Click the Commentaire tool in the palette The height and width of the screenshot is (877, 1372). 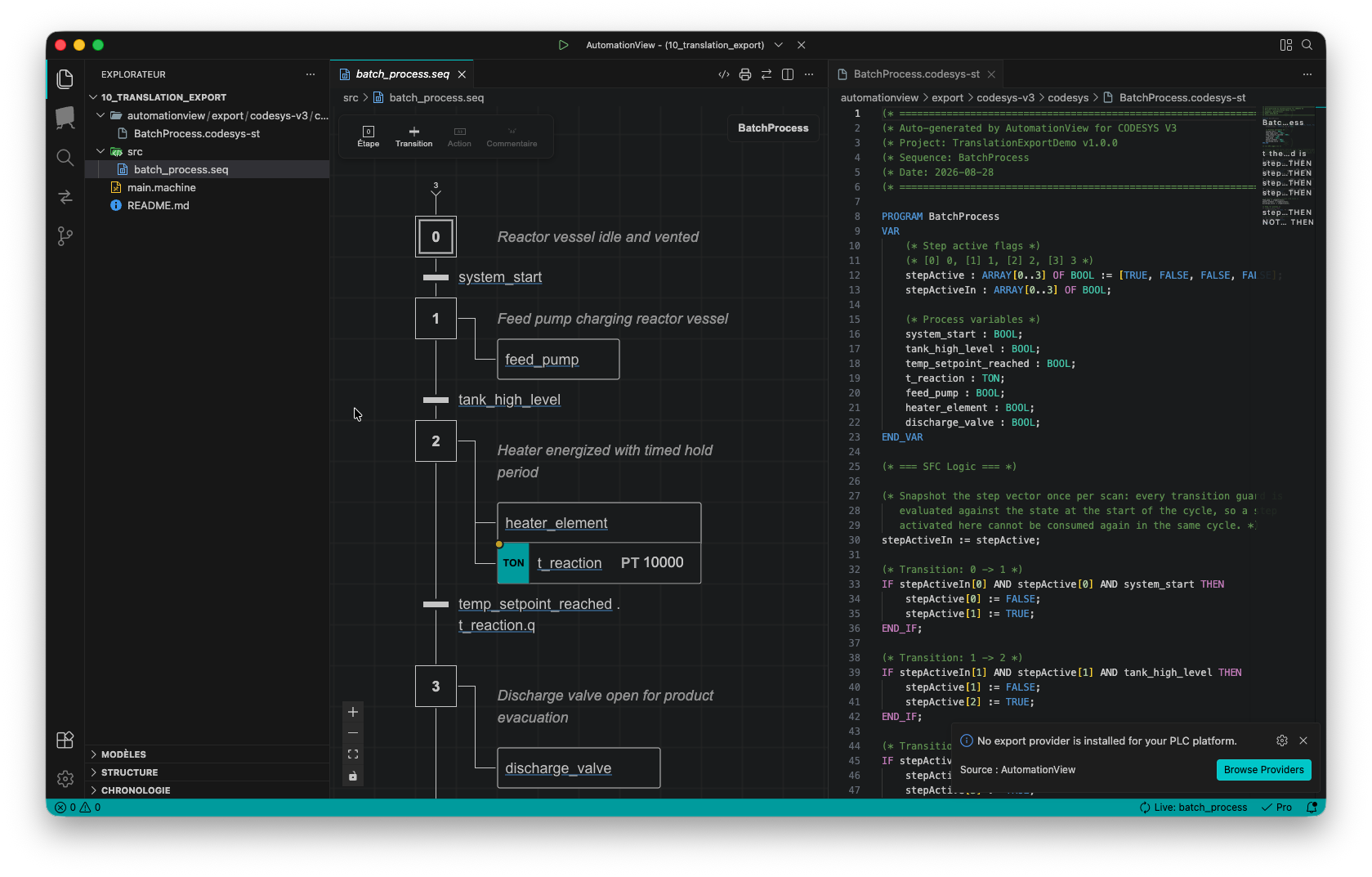click(512, 136)
